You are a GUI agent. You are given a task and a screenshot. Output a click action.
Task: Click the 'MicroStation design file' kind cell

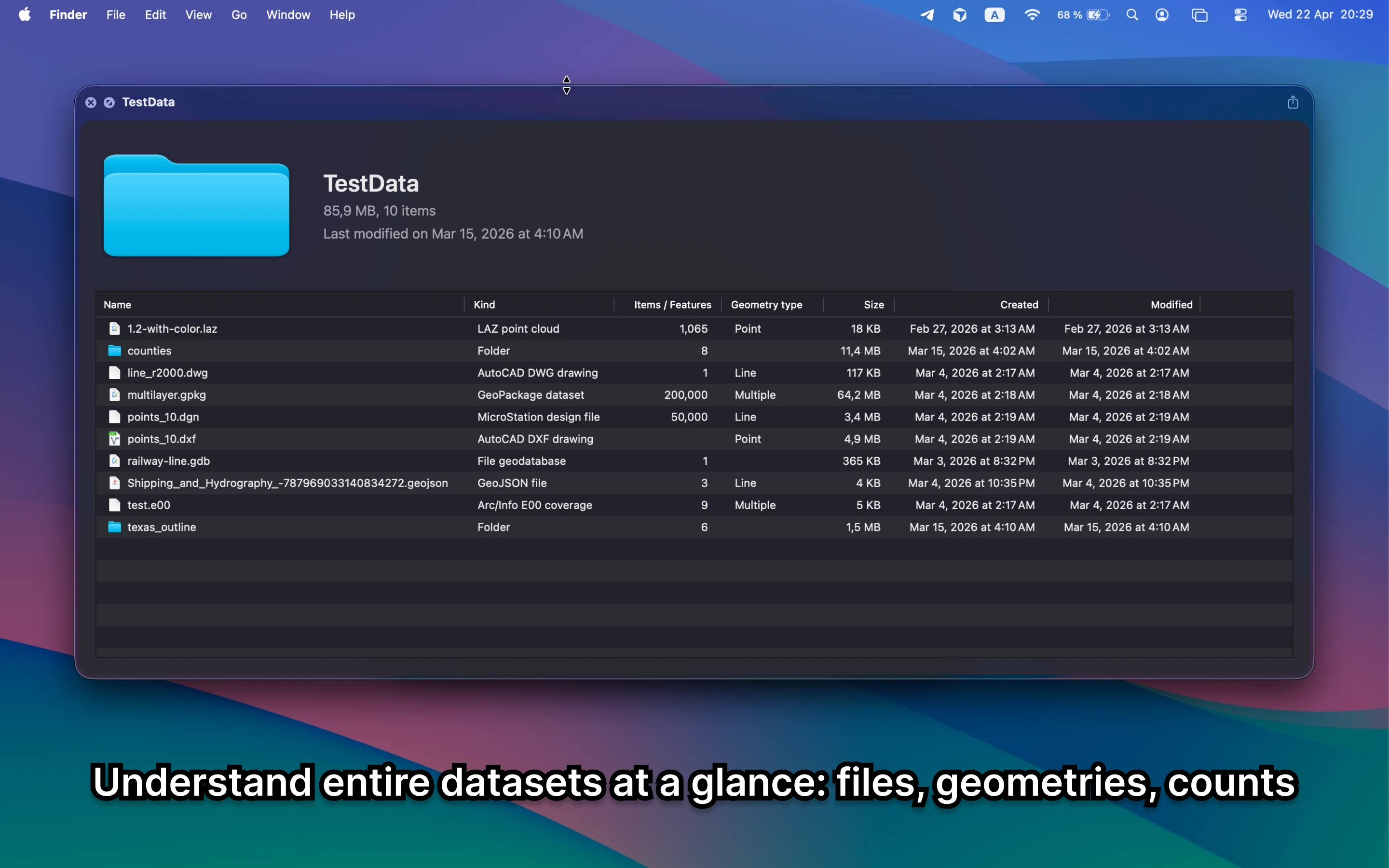tap(538, 417)
